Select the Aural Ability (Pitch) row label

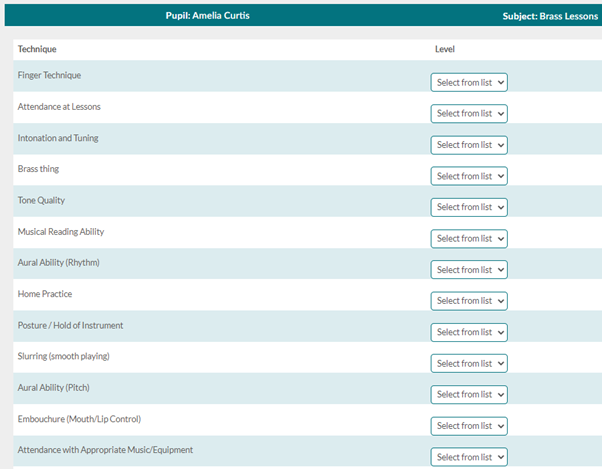53,388
